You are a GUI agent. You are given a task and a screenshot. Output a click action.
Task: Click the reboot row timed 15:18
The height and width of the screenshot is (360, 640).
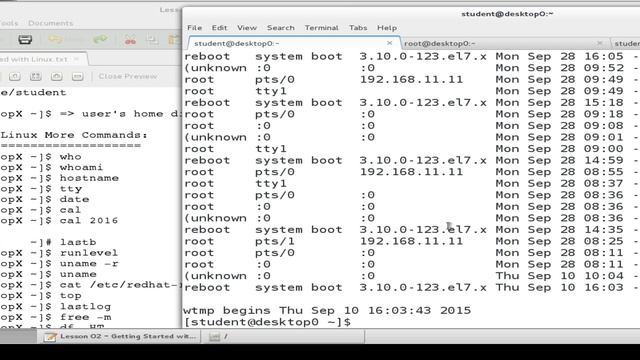(x=411, y=102)
